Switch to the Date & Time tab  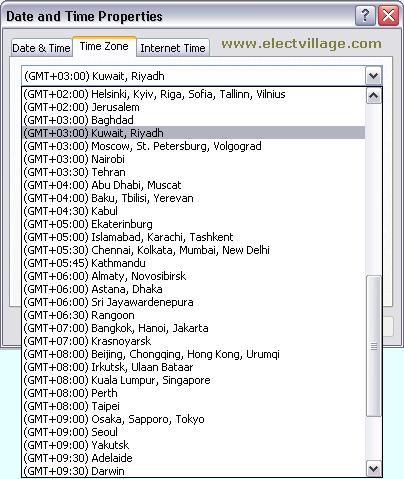[x=41, y=48]
